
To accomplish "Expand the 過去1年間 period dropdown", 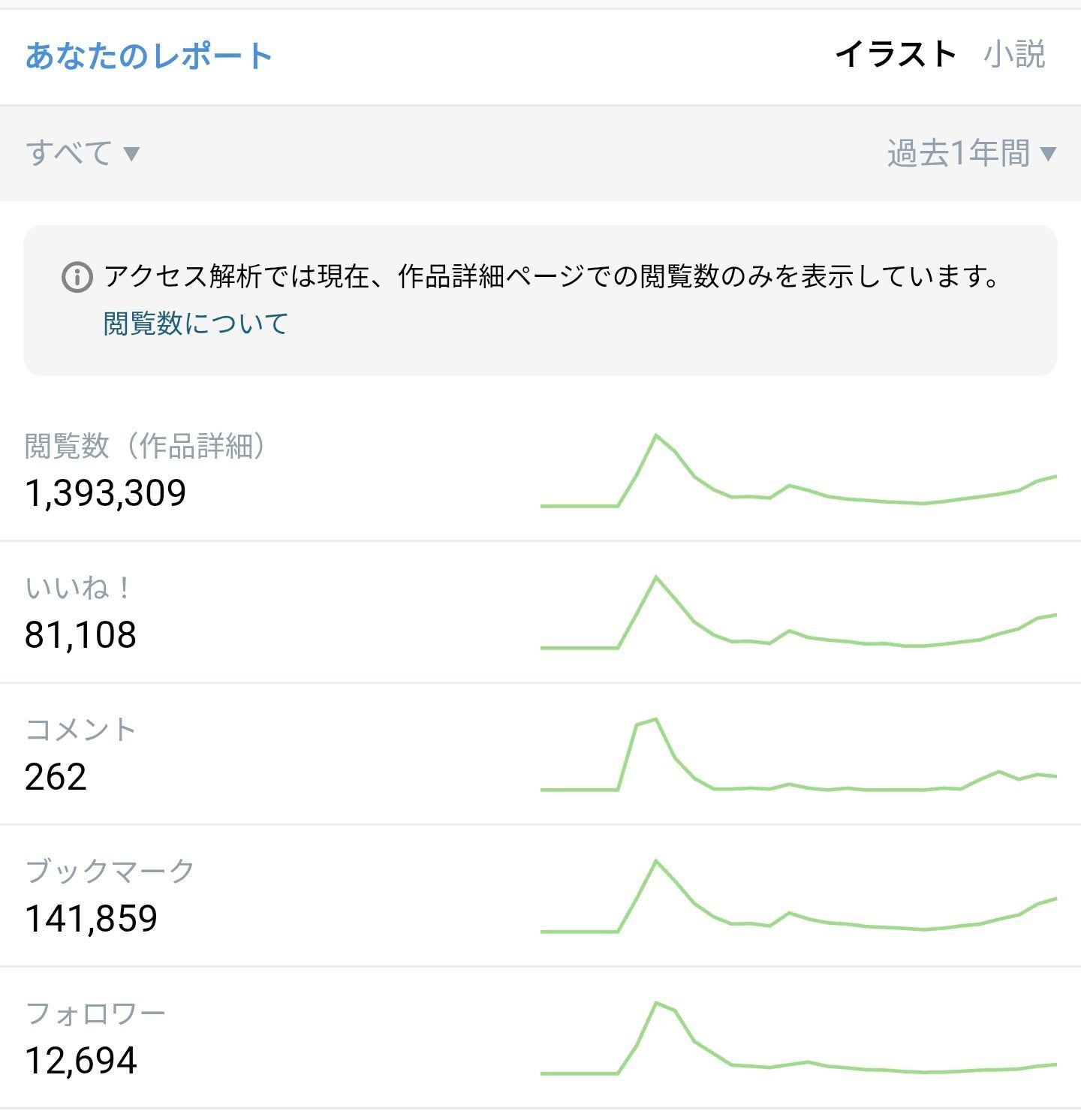I will point(971,153).
